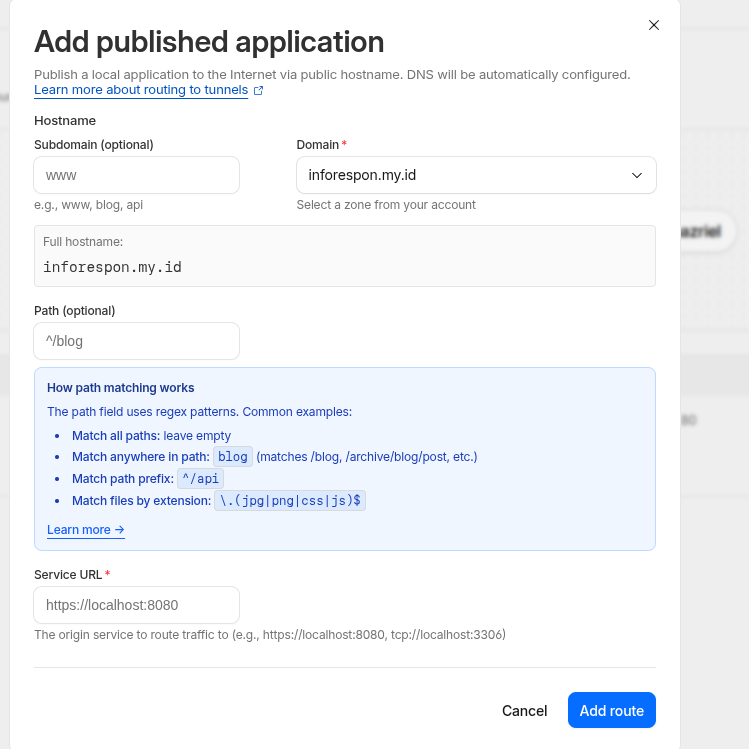
Task: Click the '^/api' prefix code example
Action: [x=200, y=479]
